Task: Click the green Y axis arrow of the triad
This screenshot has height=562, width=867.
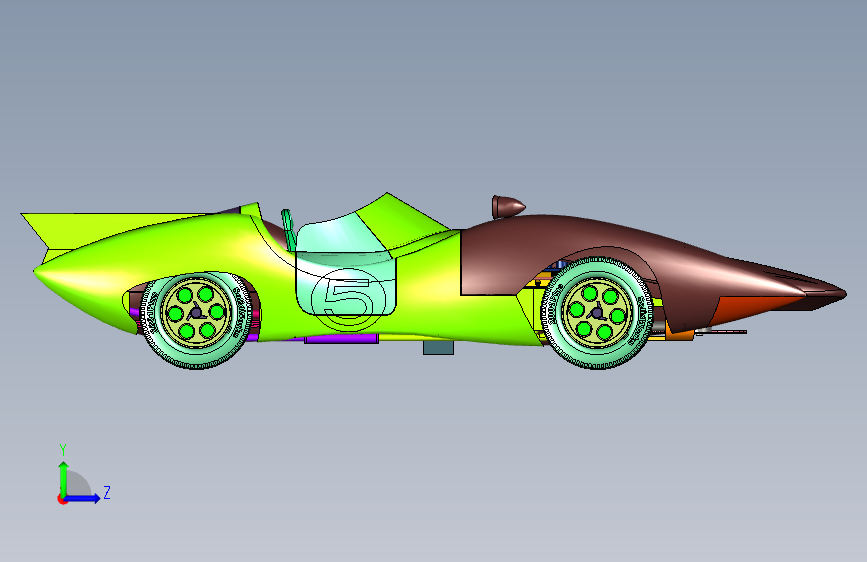Action: coord(63,478)
